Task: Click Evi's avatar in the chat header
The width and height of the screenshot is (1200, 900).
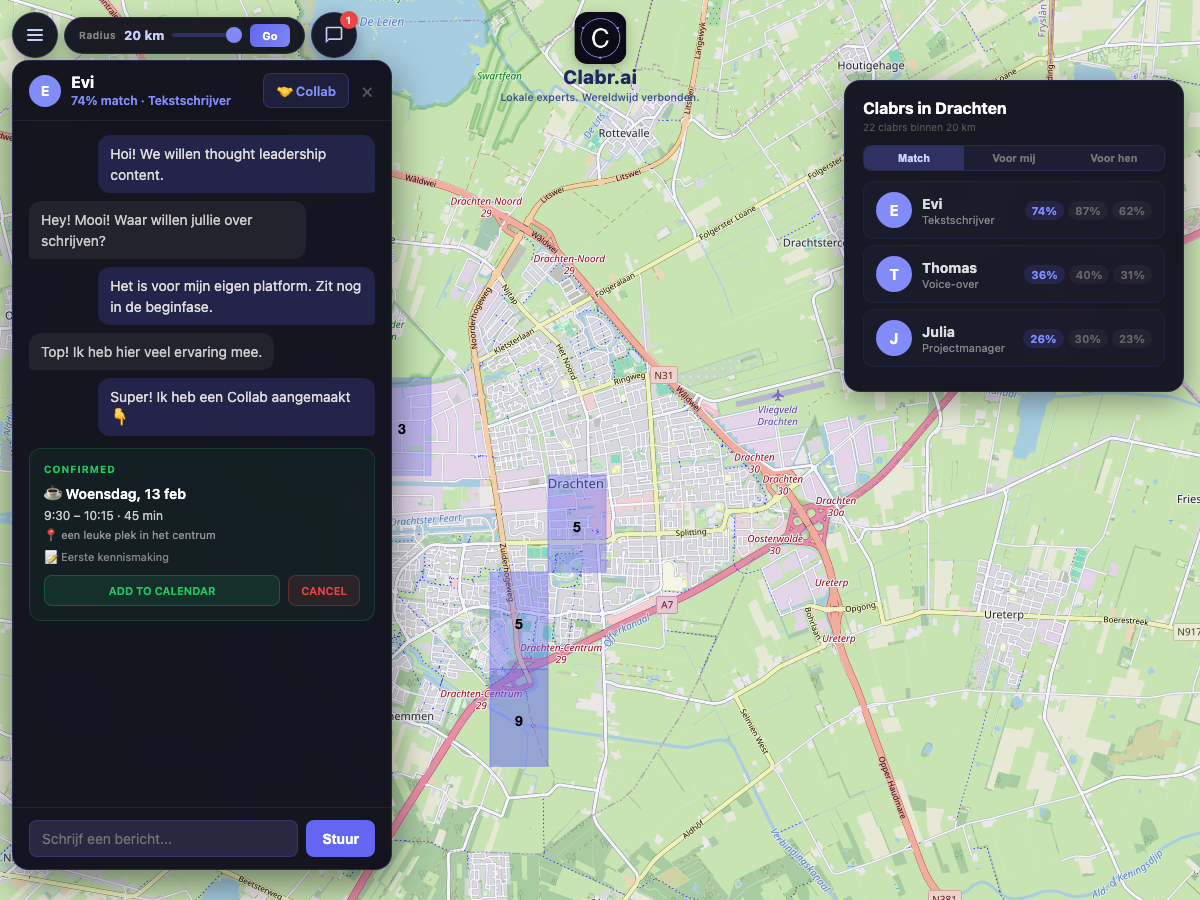Action: 44,90
